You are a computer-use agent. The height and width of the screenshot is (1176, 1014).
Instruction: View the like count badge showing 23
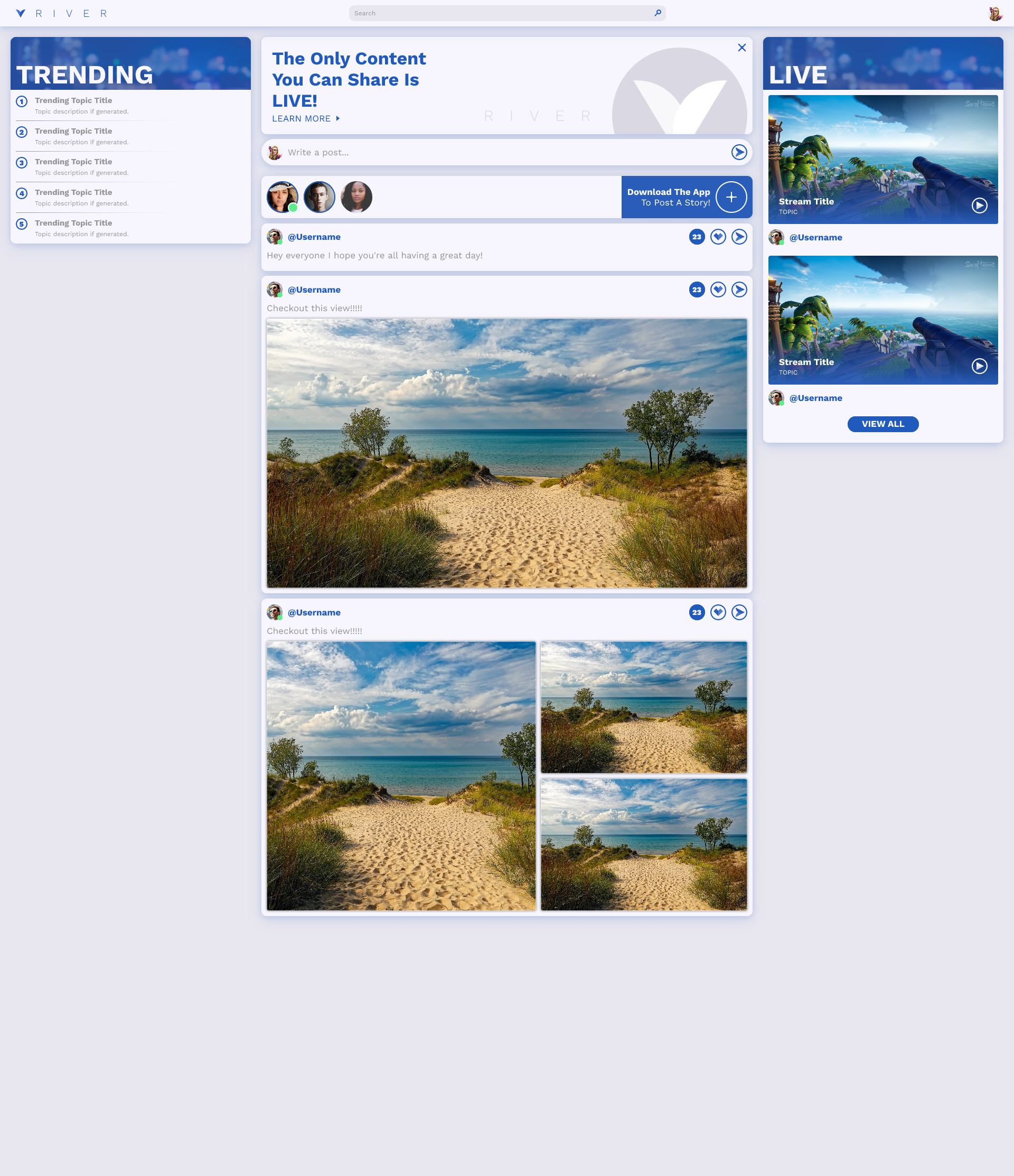coord(696,237)
